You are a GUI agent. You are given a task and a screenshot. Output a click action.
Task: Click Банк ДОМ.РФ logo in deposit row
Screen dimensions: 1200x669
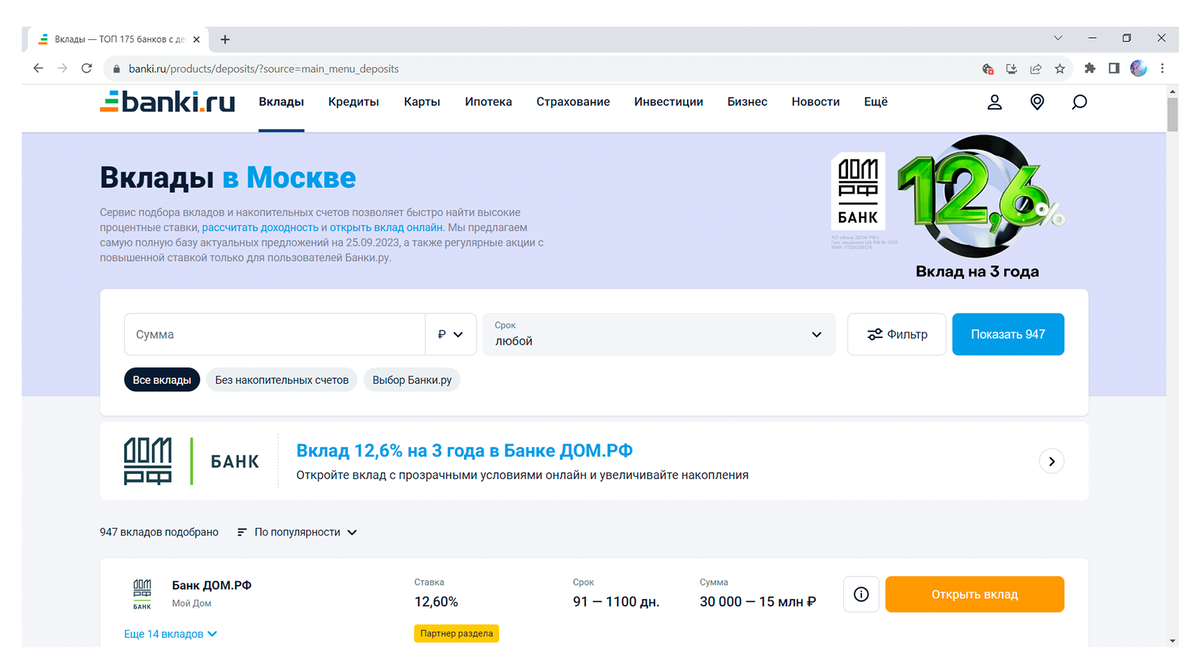click(x=142, y=593)
